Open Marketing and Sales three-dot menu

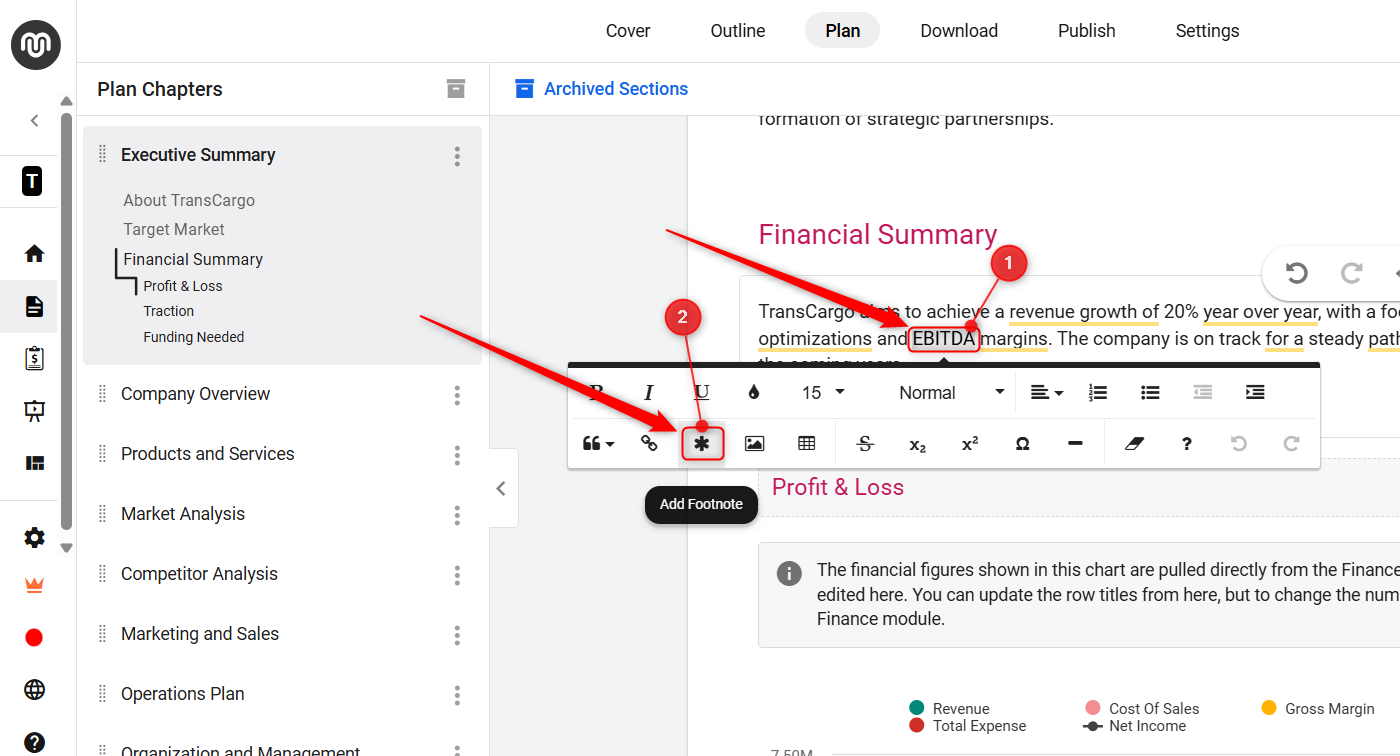pyautogui.click(x=457, y=635)
